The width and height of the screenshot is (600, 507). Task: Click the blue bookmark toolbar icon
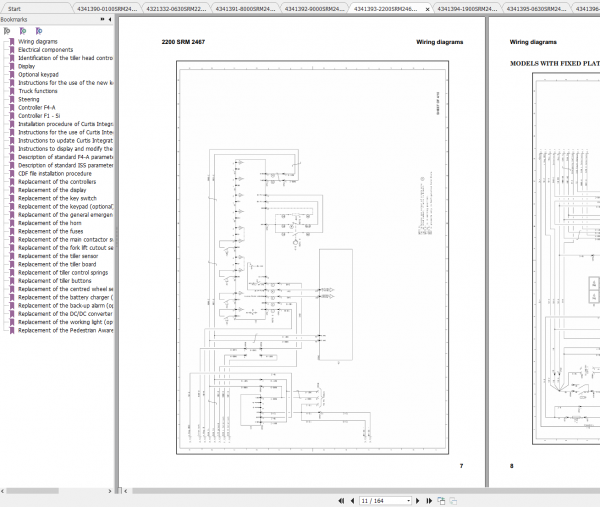click(39, 31)
